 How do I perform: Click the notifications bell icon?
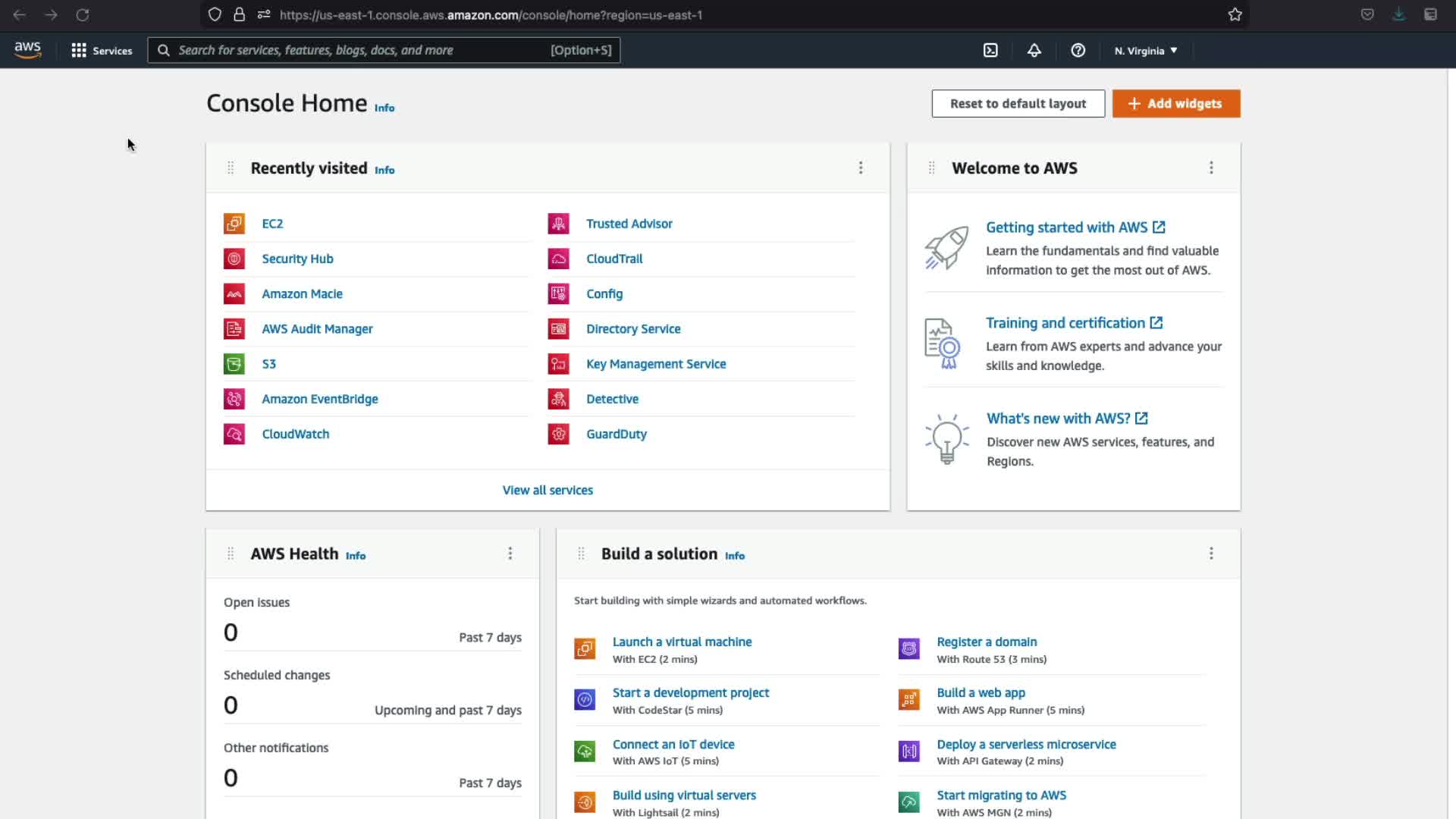pyautogui.click(x=1034, y=50)
